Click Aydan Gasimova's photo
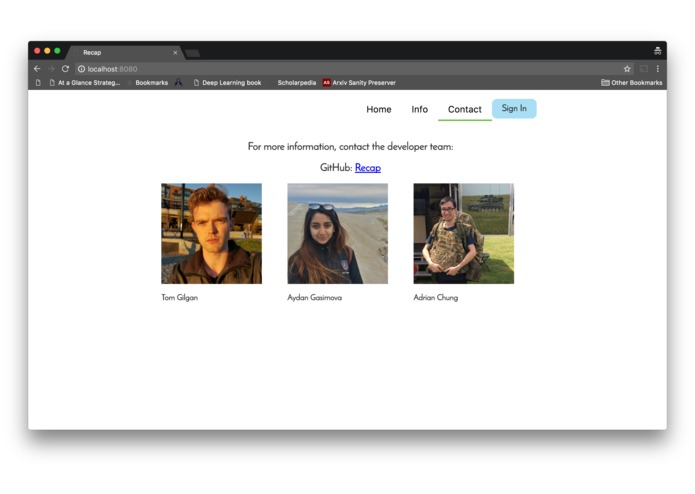This screenshot has height=494, width=695. click(338, 233)
